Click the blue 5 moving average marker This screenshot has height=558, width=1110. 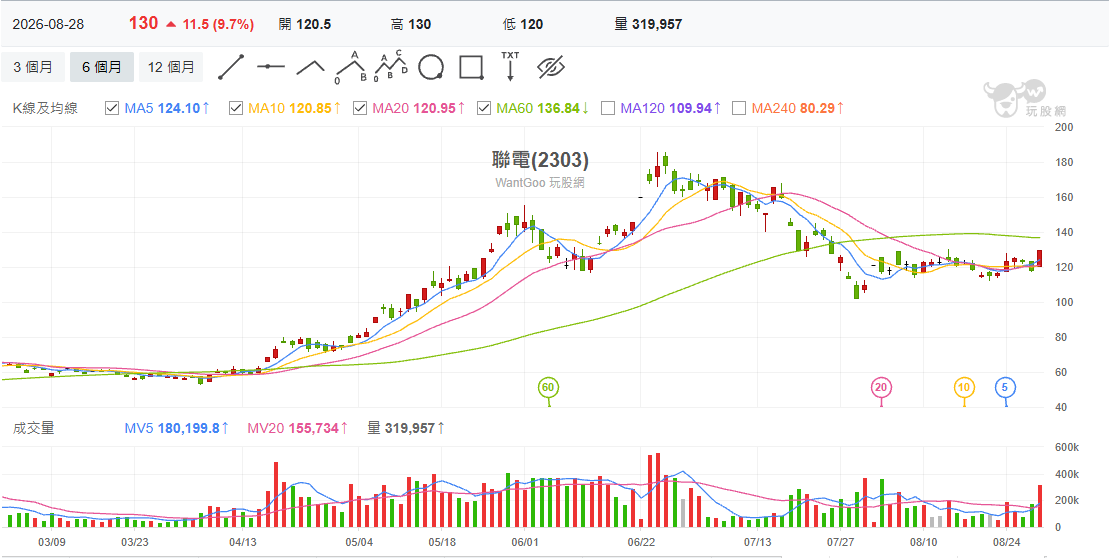[x=1006, y=387]
